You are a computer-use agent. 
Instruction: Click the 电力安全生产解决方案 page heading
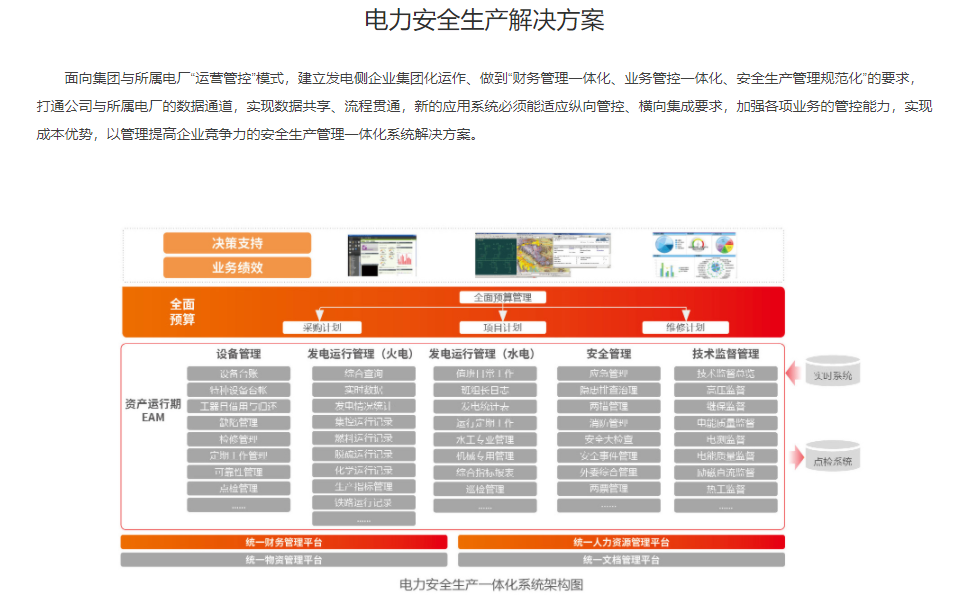click(485, 21)
